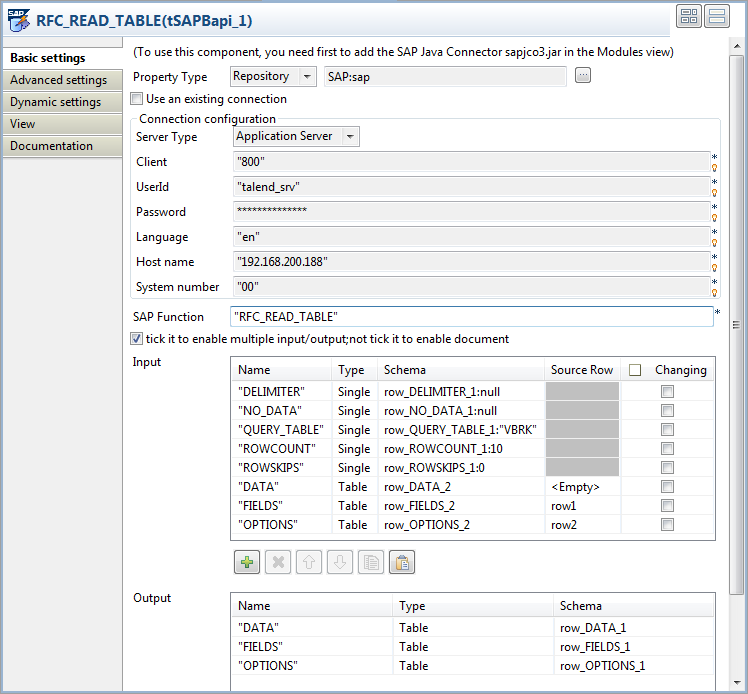This screenshot has height=694, width=748.
Task: Check the Changing box for "DELIMITER" row
Action: pos(667,392)
